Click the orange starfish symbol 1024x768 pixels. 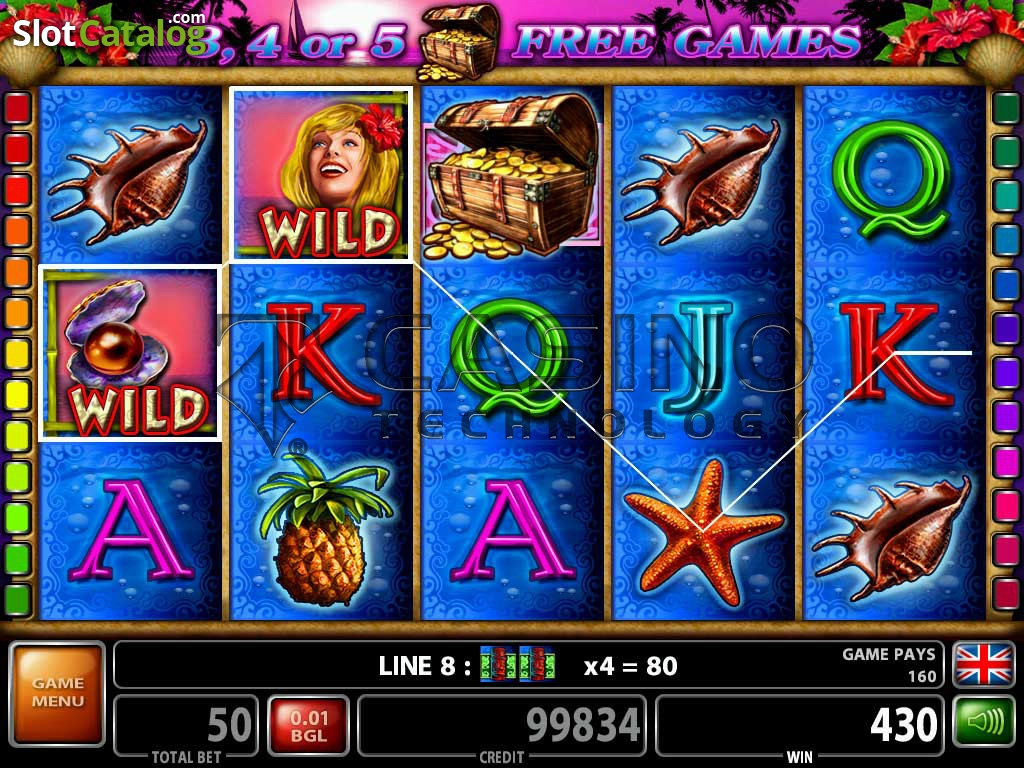[x=703, y=532]
